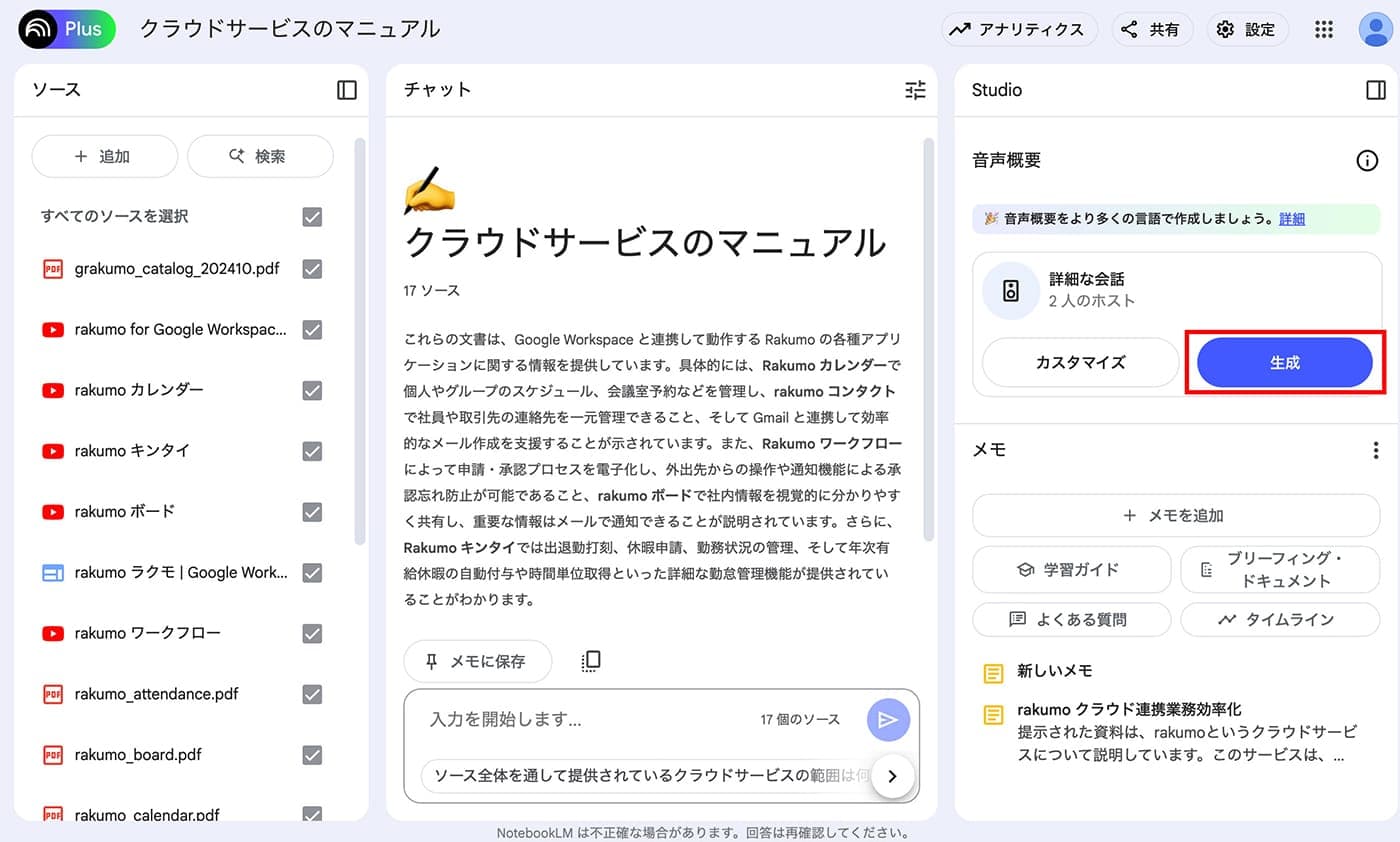1400x842 pixels.
Task: Collapse the Sources panel with sidebar icon
Action: [347, 90]
